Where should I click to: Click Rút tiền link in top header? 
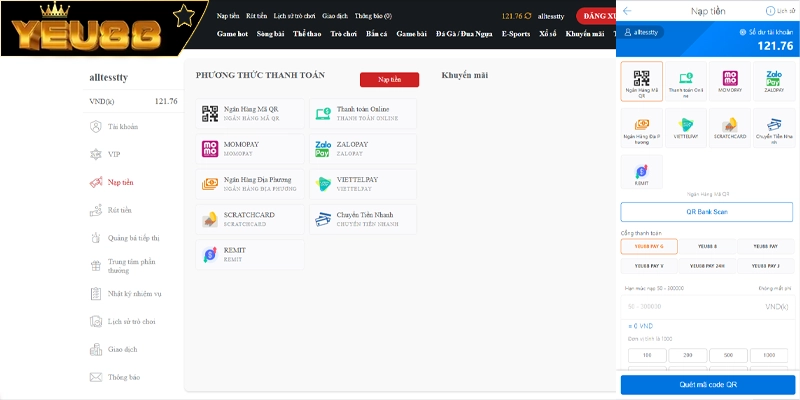coord(256,16)
